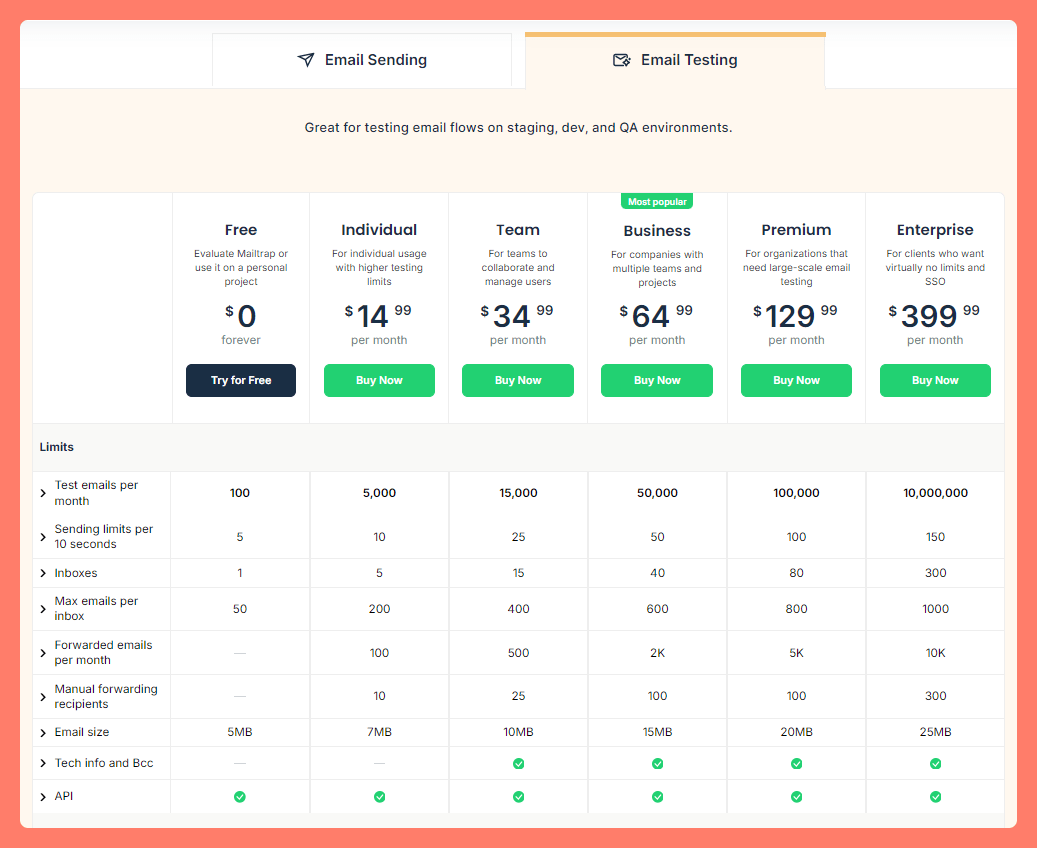
Task: Expand the API row chevron
Action: [x=43, y=797]
